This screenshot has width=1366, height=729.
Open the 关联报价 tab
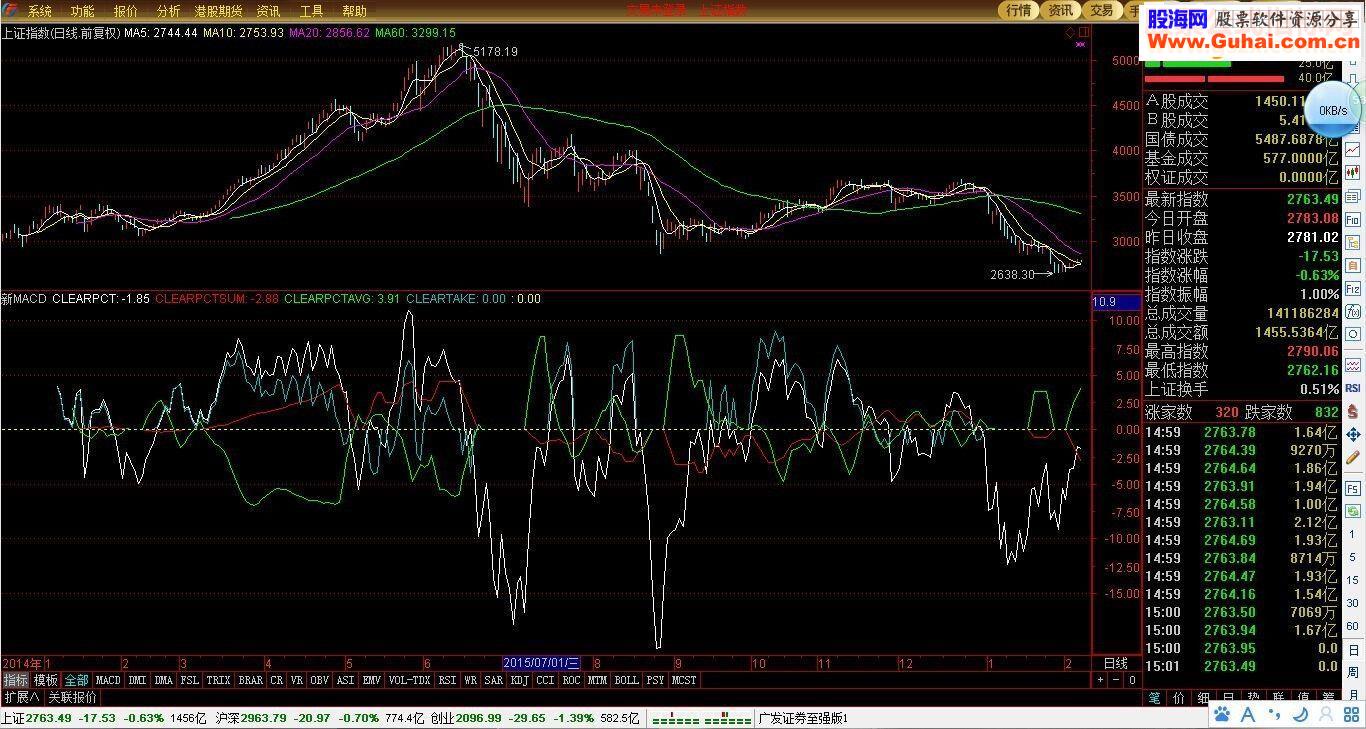73,697
